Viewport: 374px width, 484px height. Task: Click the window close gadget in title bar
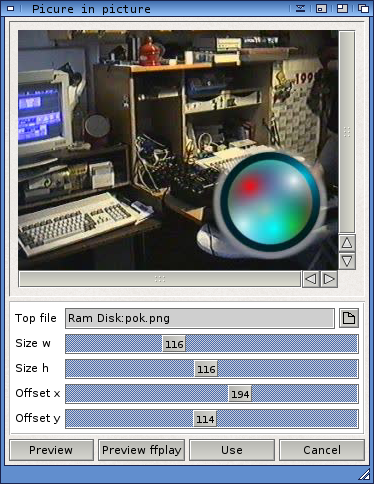coord(11,8)
